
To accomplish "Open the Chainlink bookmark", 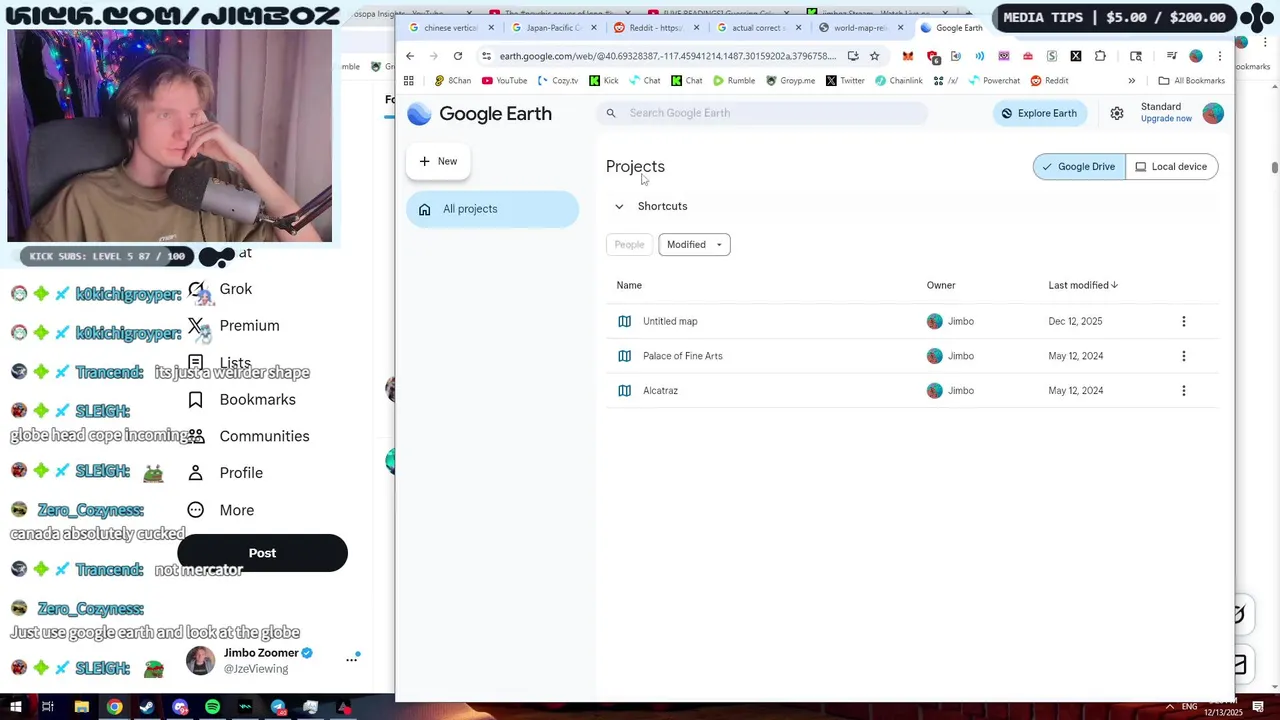I will 899,81.
